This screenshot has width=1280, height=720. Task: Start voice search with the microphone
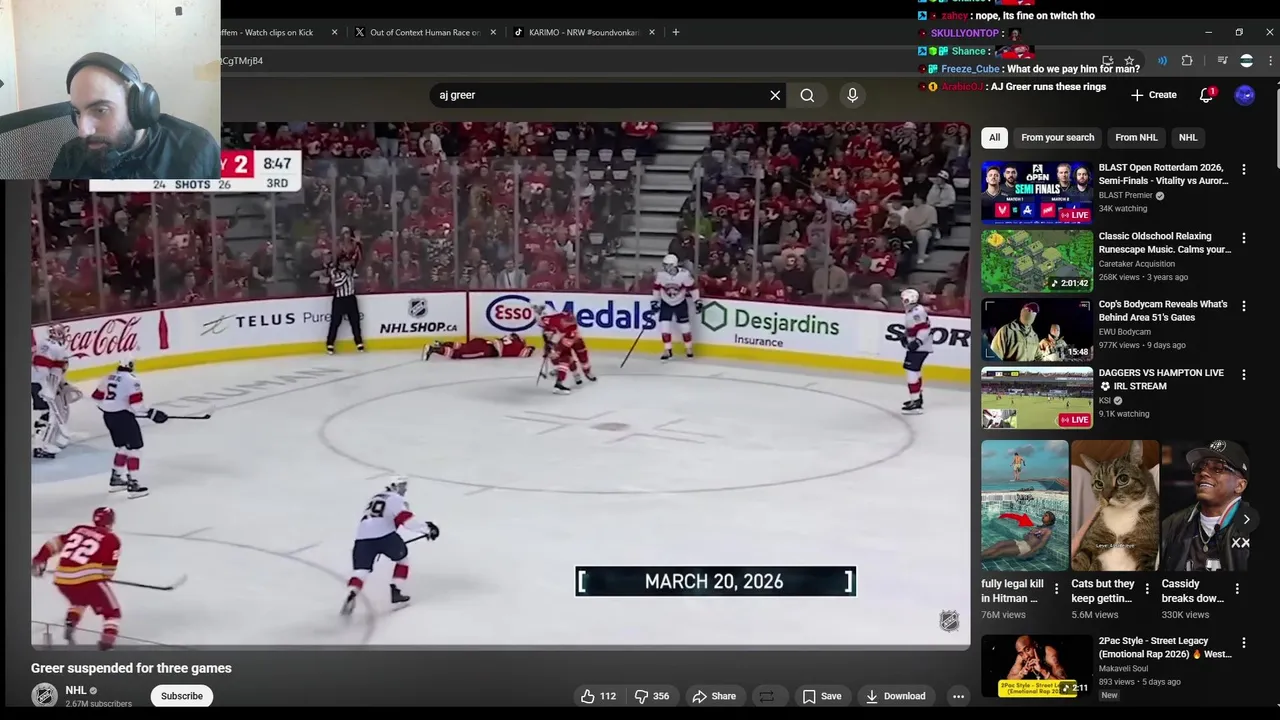(x=852, y=95)
